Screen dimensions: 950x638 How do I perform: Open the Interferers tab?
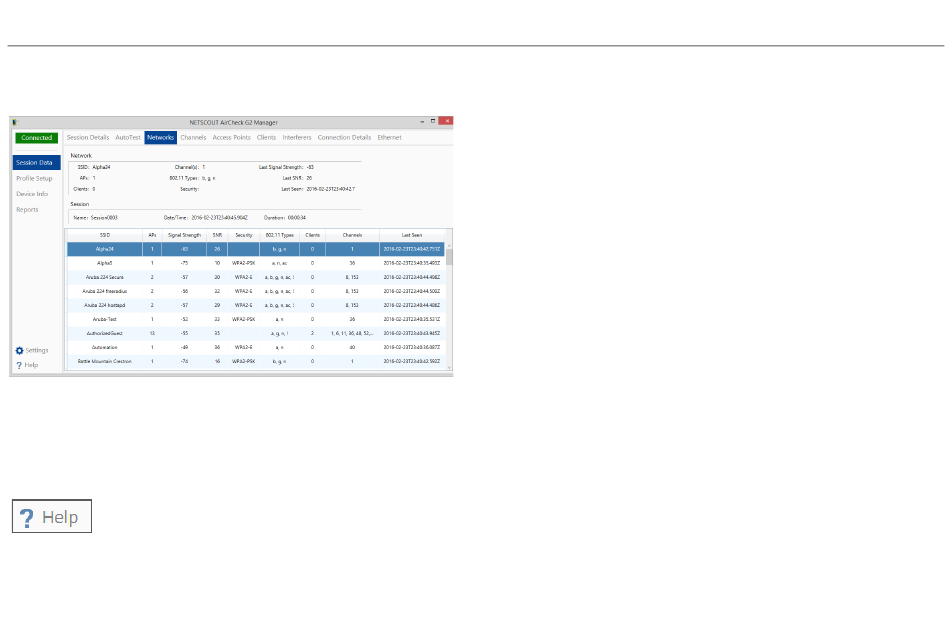[297, 138]
